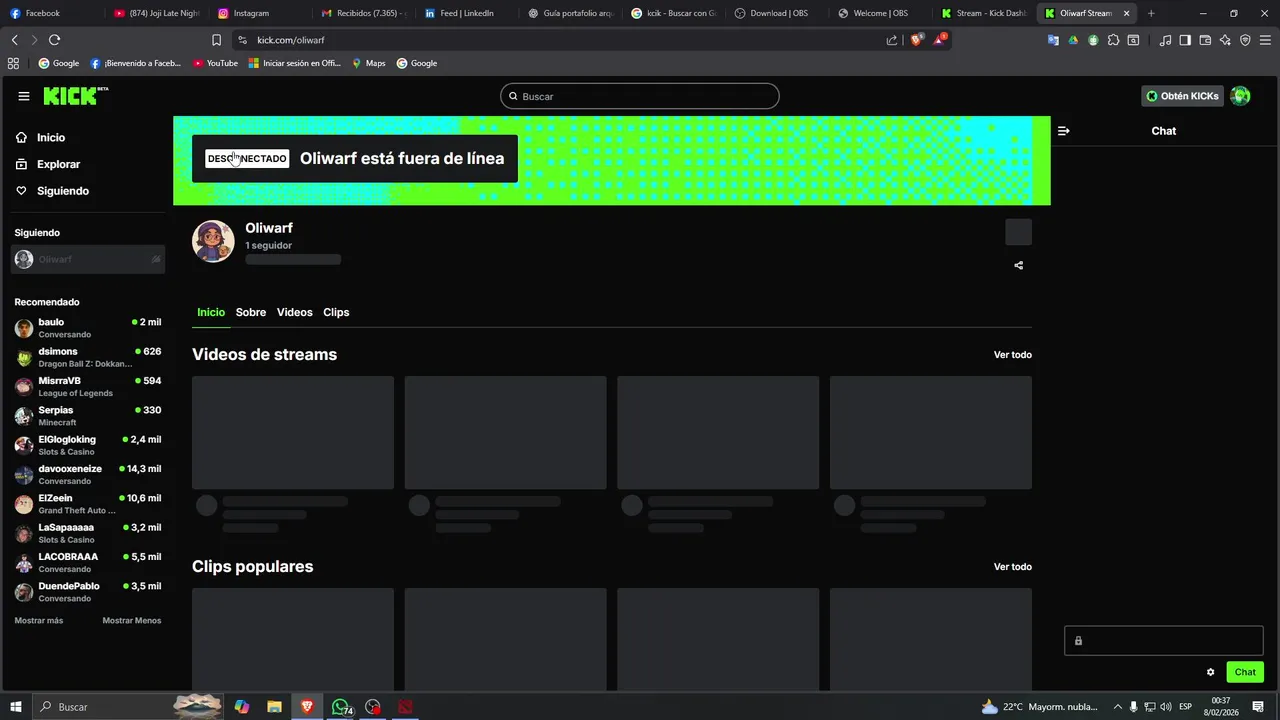Click Ver todo for Clips populares
Screen dimensions: 1280x720
point(1012,567)
